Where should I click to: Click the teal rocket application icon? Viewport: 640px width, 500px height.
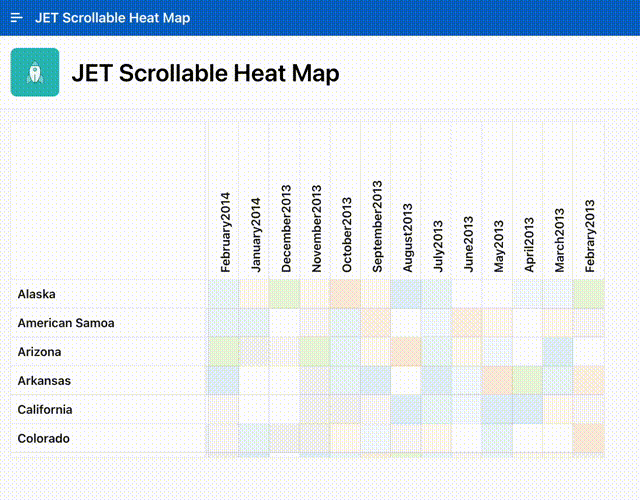click(35, 73)
